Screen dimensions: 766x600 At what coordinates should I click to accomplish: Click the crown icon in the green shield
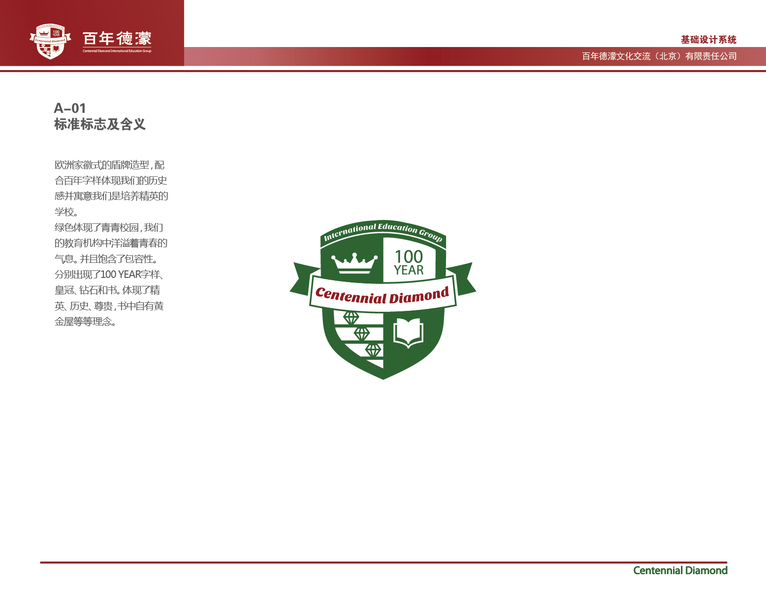(x=354, y=263)
